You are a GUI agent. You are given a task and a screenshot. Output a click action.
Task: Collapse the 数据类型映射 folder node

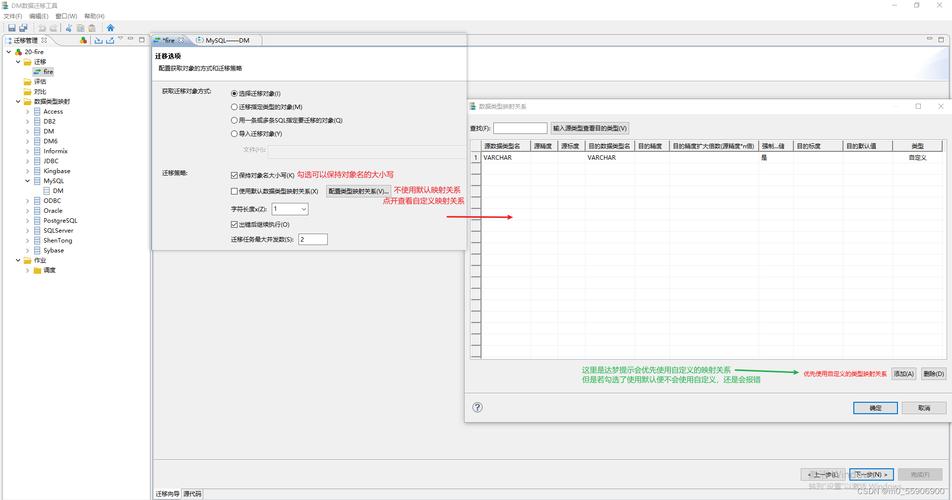click(x=18, y=101)
